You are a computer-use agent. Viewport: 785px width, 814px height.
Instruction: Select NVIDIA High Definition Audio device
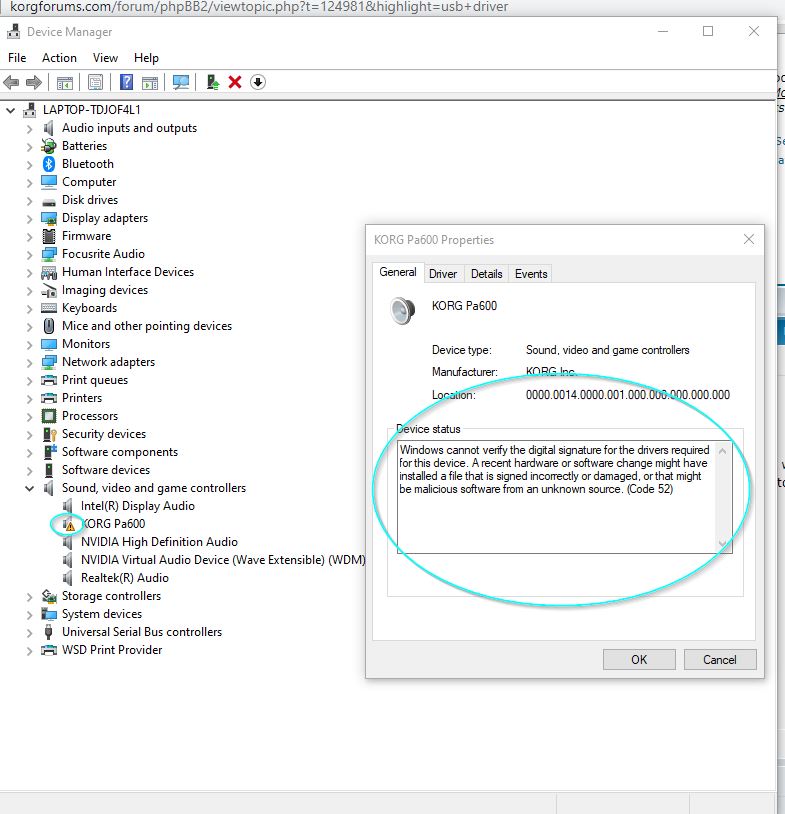[x=159, y=541]
